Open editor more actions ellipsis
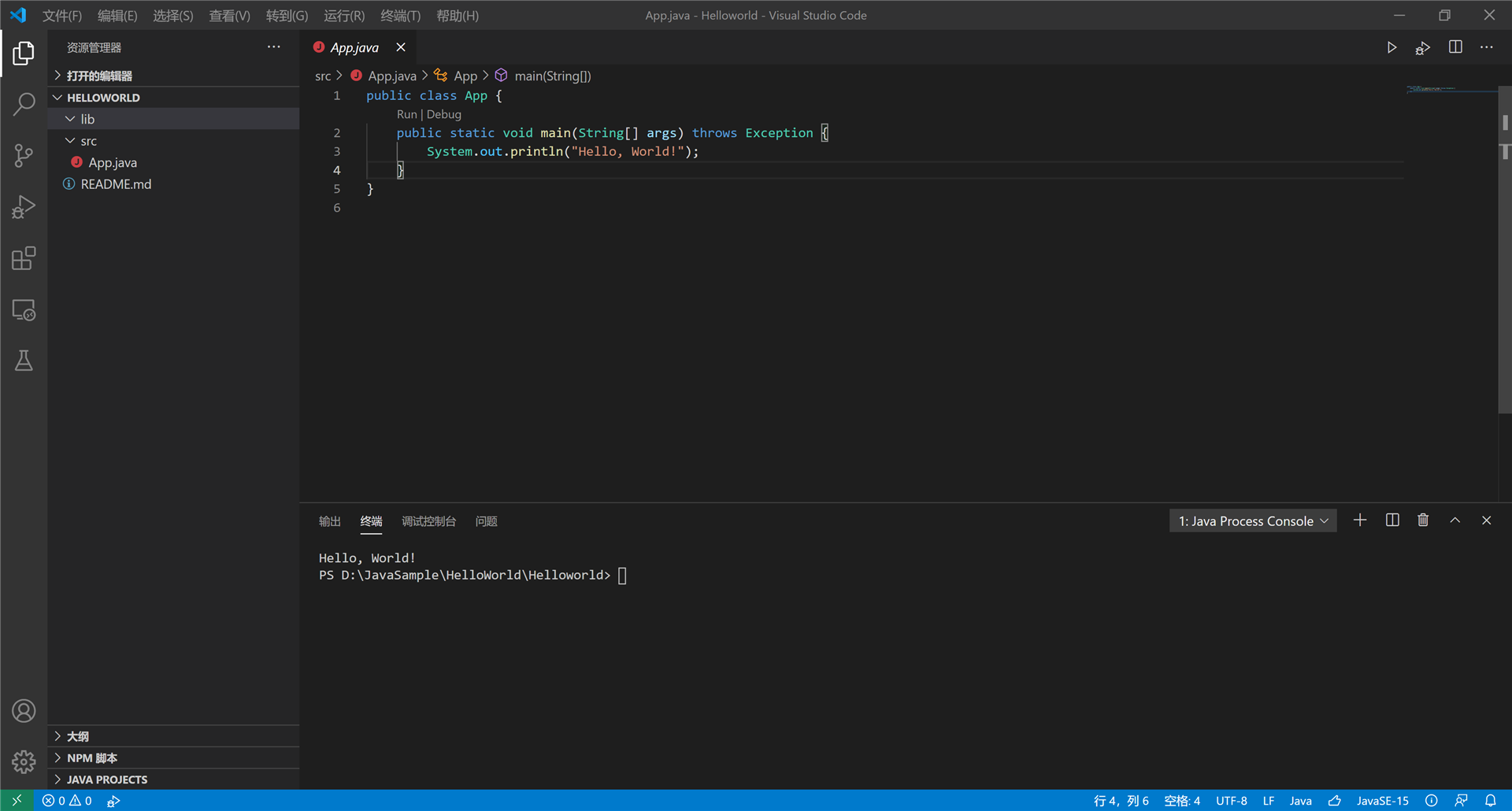 pos(1486,47)
